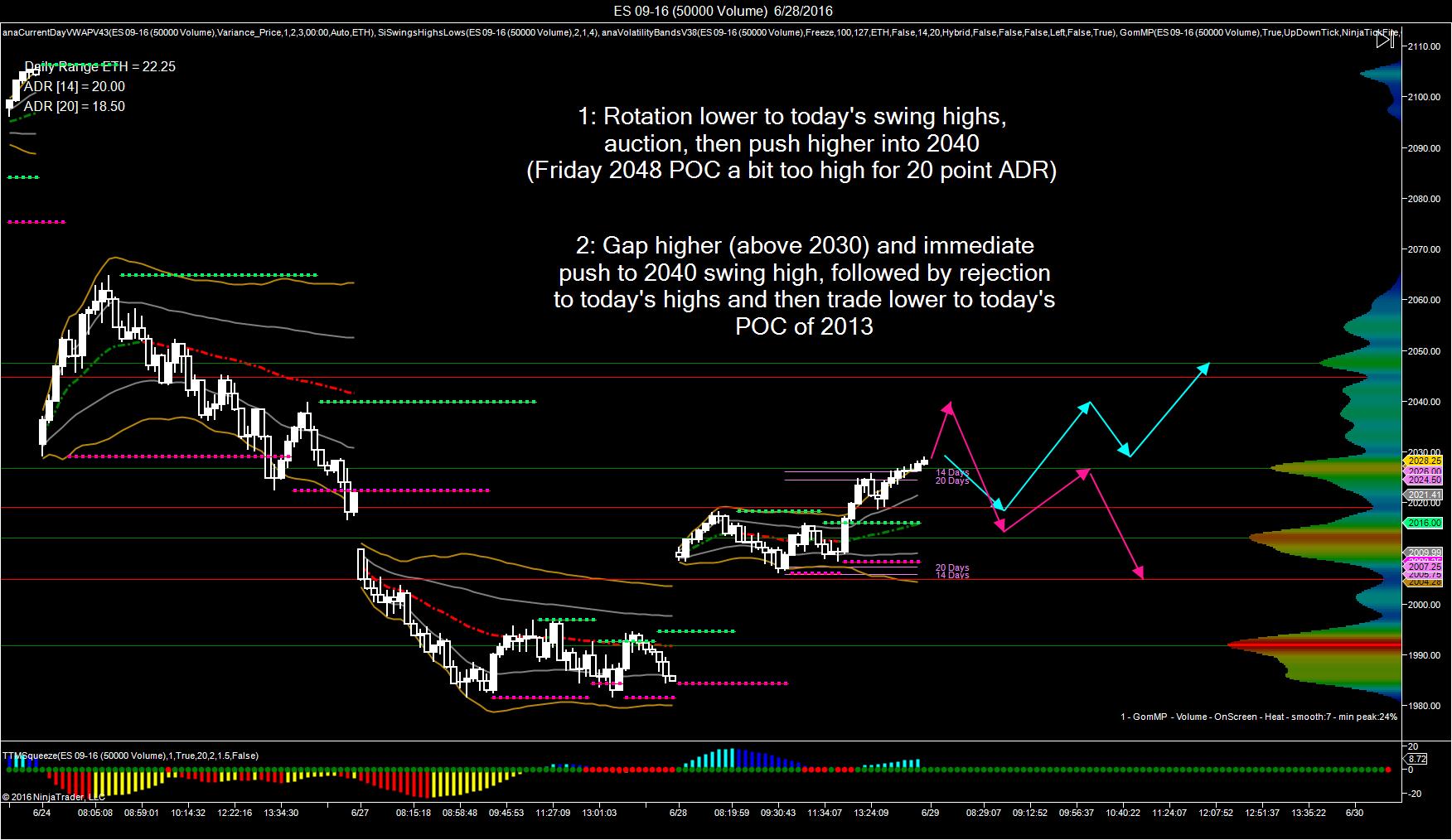Select the 2050.00 price axis label
This screenshot has height=840, width=1452.
coord(1424,351)
